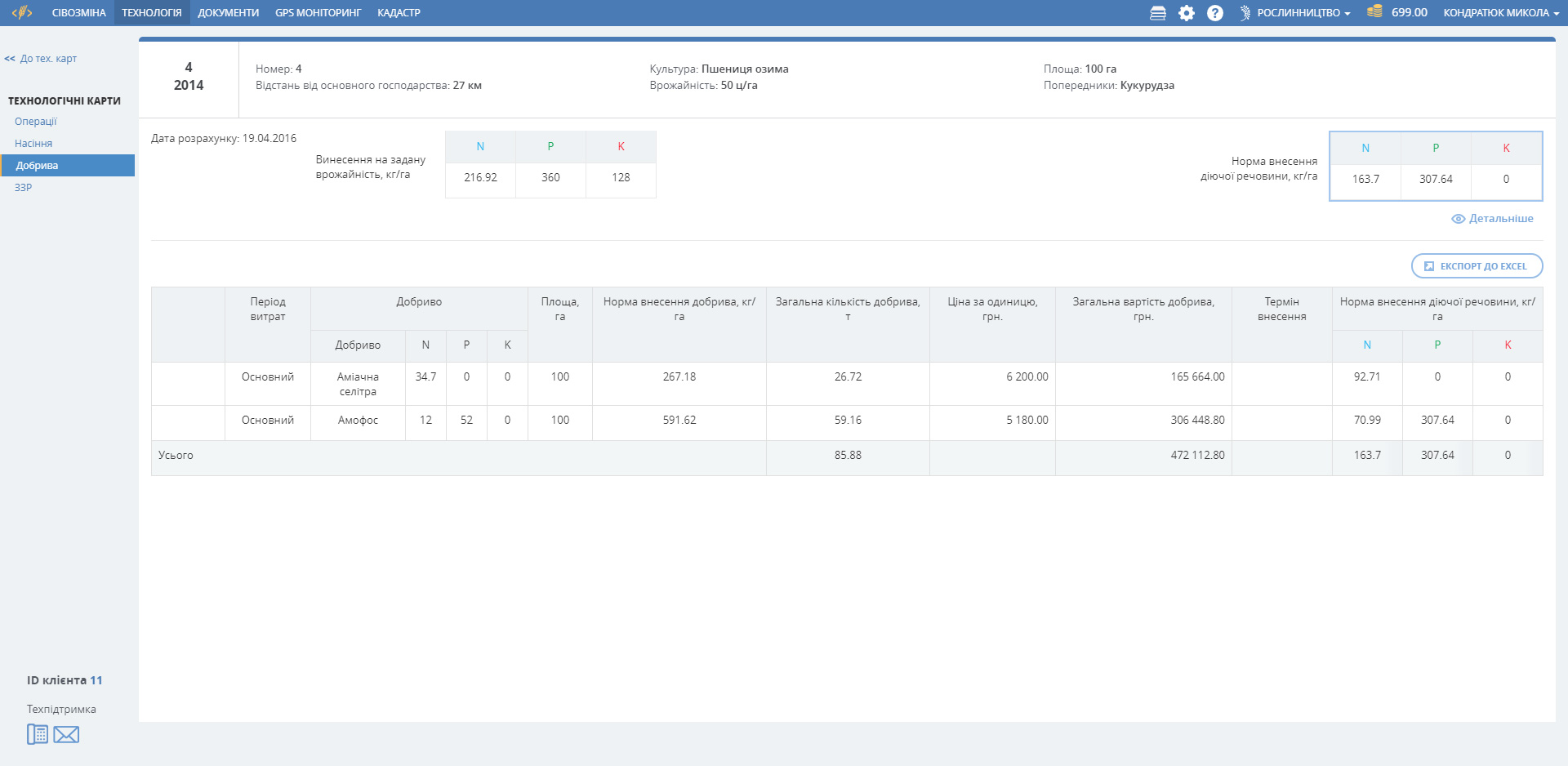This screenshot has width=1568, height=766.
Task: Click the app logo in top-left corner
Action: [x=22, y=12]
